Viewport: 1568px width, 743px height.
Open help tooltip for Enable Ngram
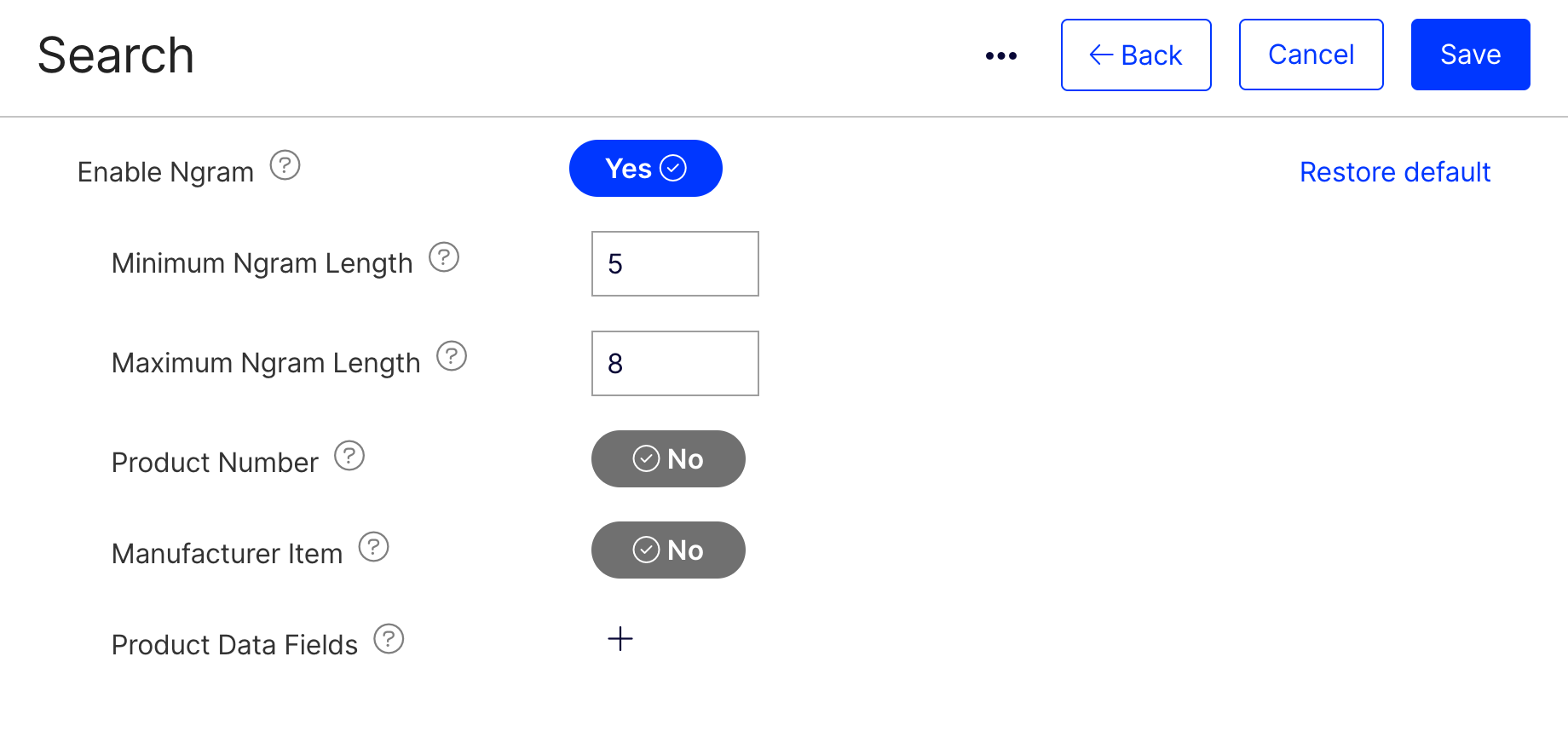pos(285,167)
